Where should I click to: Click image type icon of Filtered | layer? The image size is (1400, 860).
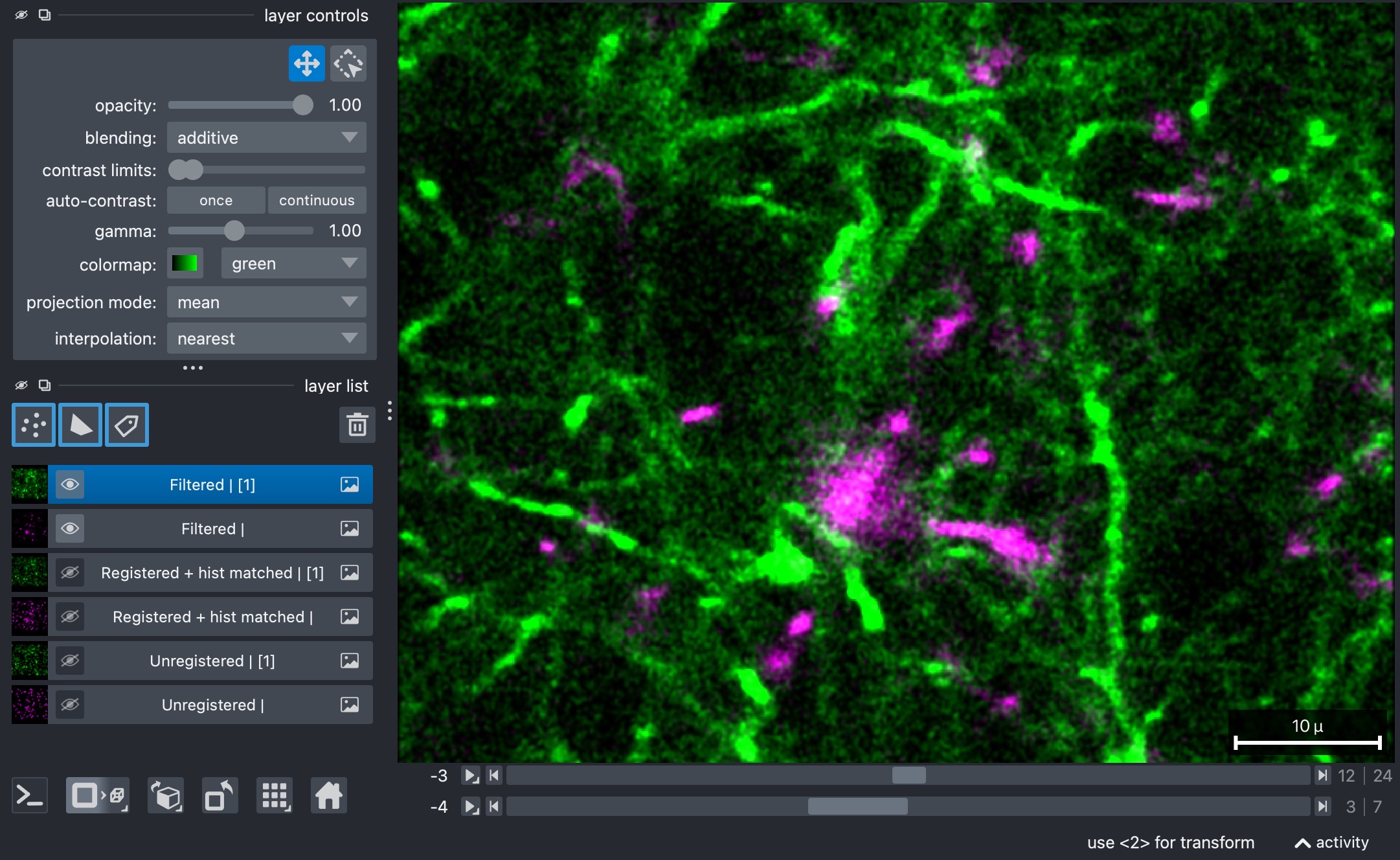[350, 528]
